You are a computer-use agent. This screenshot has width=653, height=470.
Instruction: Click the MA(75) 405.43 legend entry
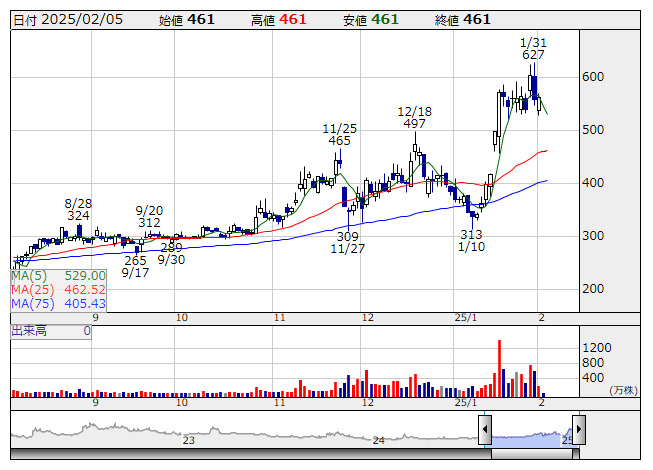58,303
